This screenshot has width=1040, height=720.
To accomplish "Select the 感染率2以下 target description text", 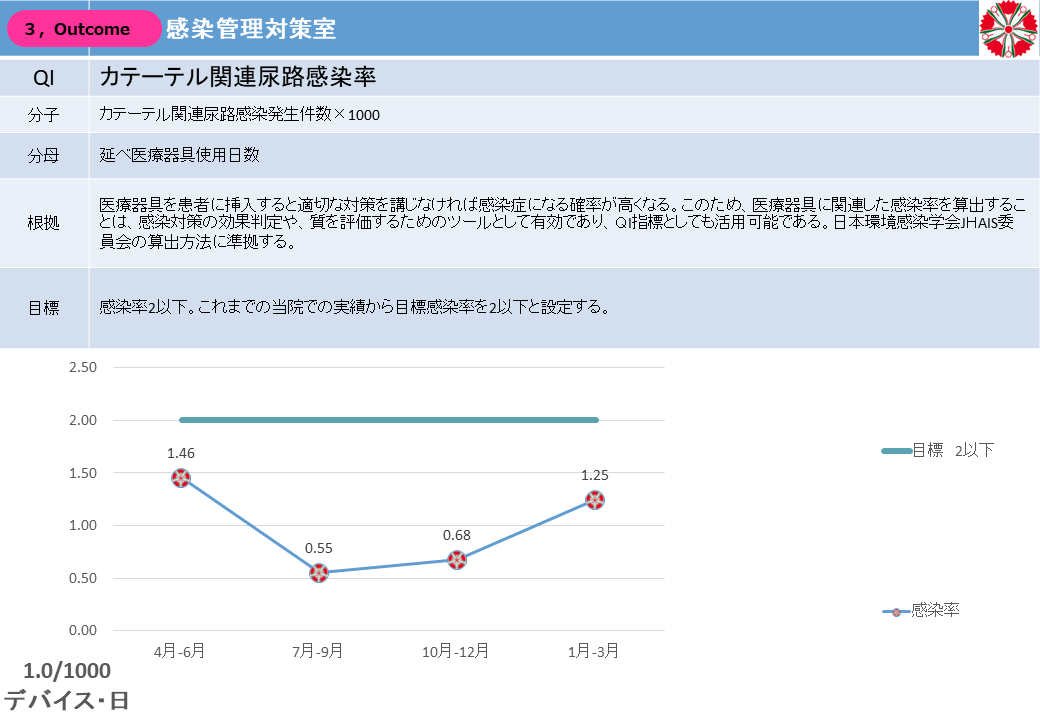I will 354,307.
